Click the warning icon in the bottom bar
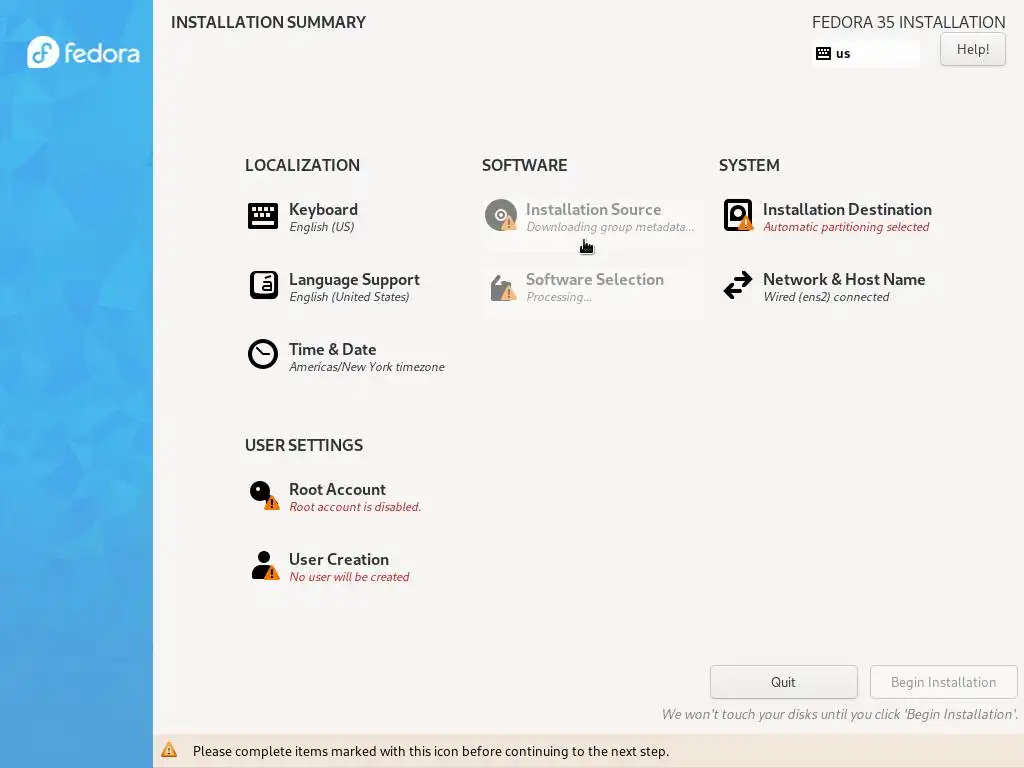The height and width of the screenshot is (768, 1024). (169, 750)
